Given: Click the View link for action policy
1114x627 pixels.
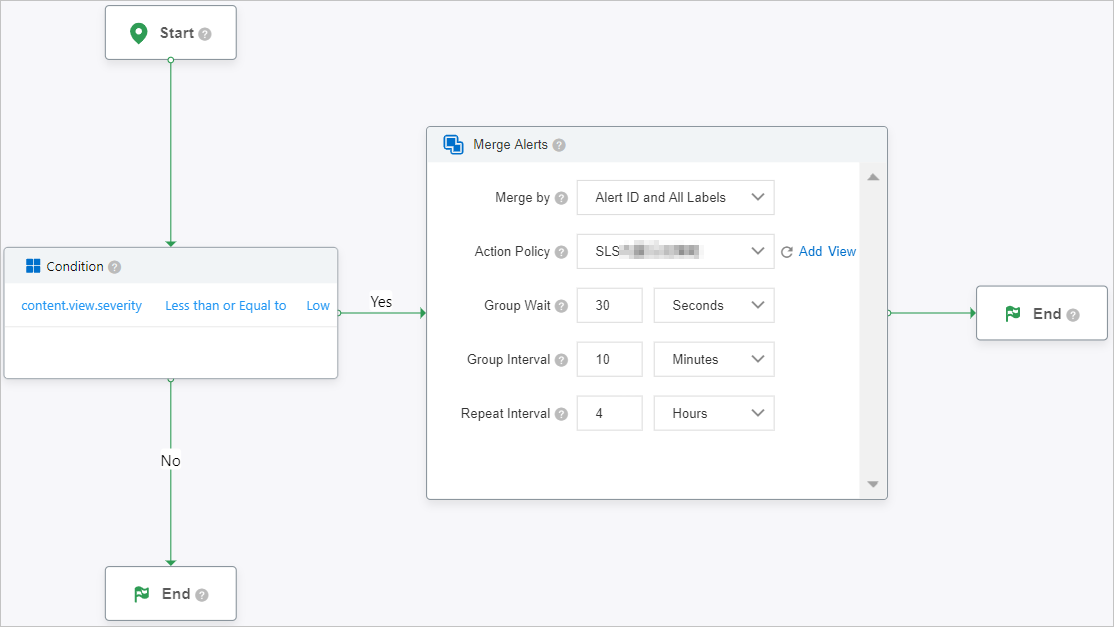Looking at the screenshot, I should pyautogui.click(x=842, y=252).
